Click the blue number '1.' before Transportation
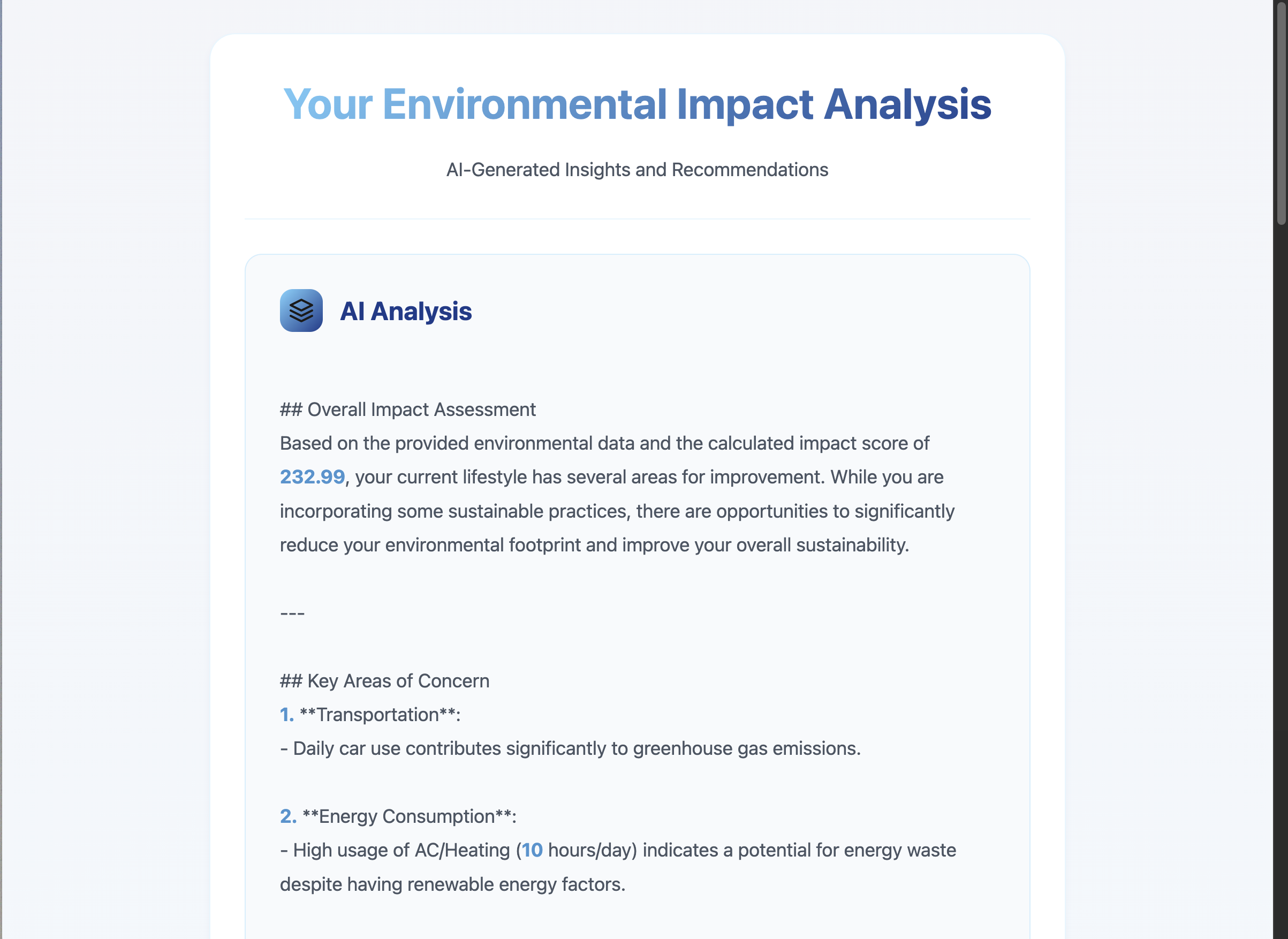This screenshot has height=939, width=1288. pos(286,715)
